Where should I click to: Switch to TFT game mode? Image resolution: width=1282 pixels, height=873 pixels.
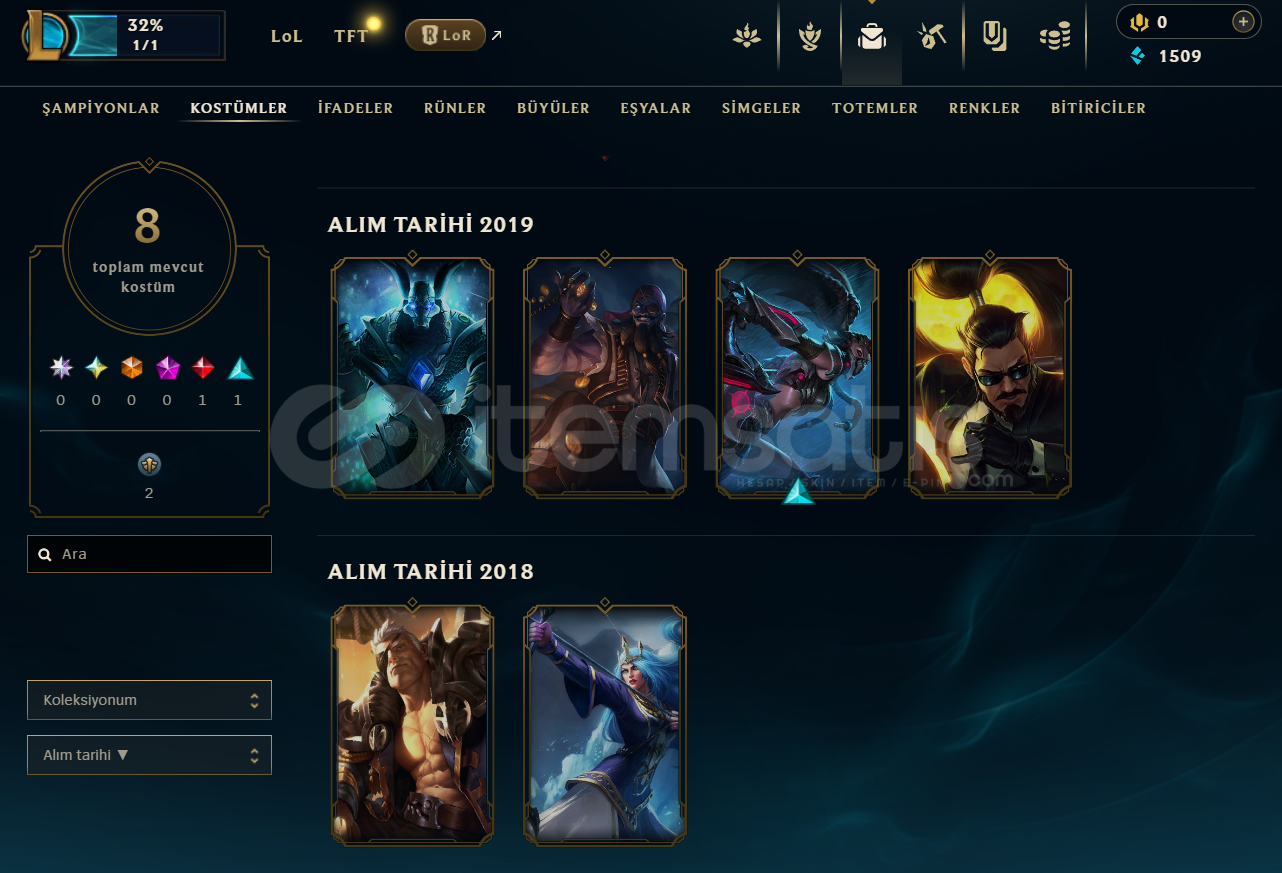click(x=351, y=36)
